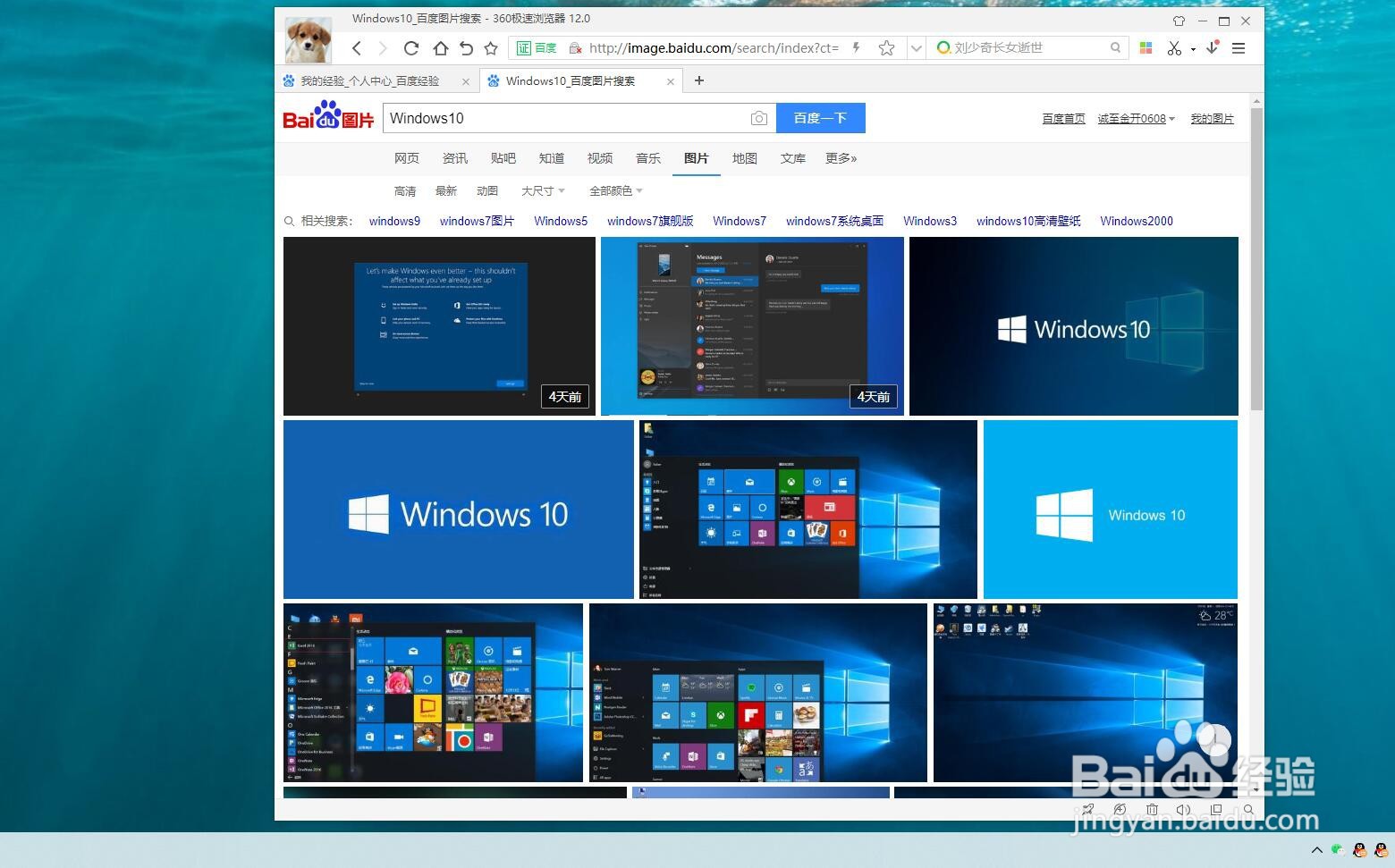
Task: Open the 百度首页 link
Action: [x=1063, y=119]
